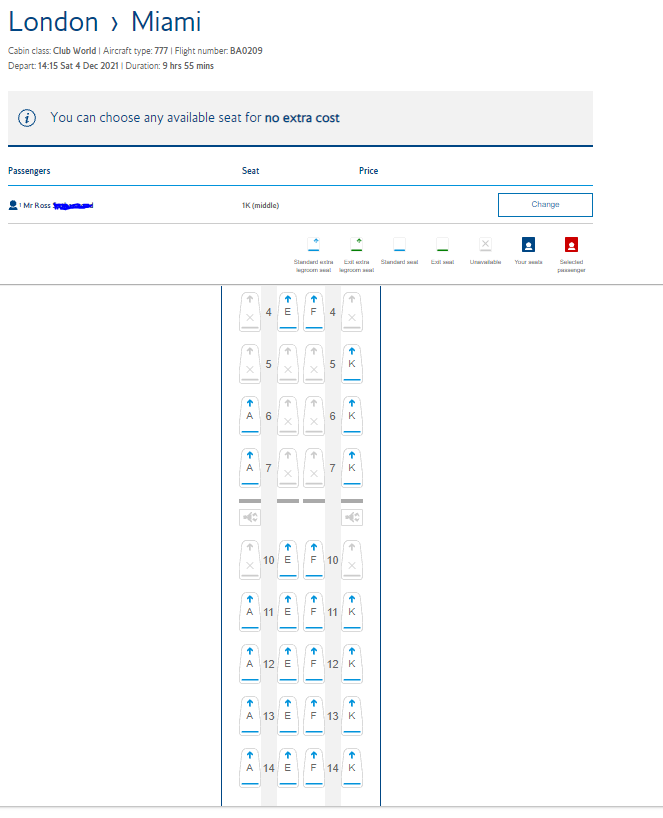Select seat 4E on the seat map
Image resolution: width=663 pixels, height=818 pixels.
click(288, 311)
